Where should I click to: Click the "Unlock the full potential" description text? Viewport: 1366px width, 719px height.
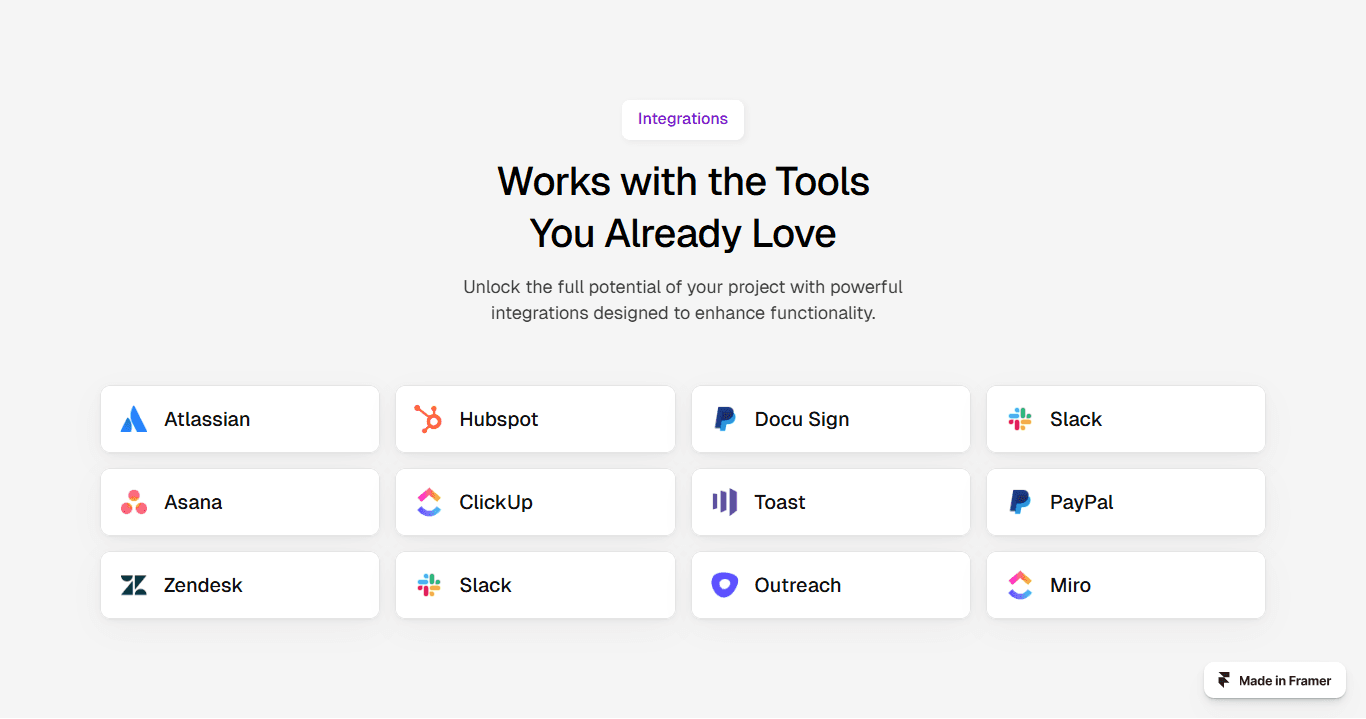(683, 300)
